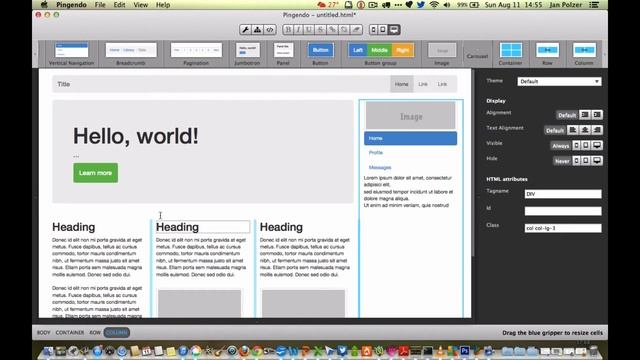
Task: Apply Bold formatting from the toolbar
Action: pyautogui.click(x=288, y=29)
